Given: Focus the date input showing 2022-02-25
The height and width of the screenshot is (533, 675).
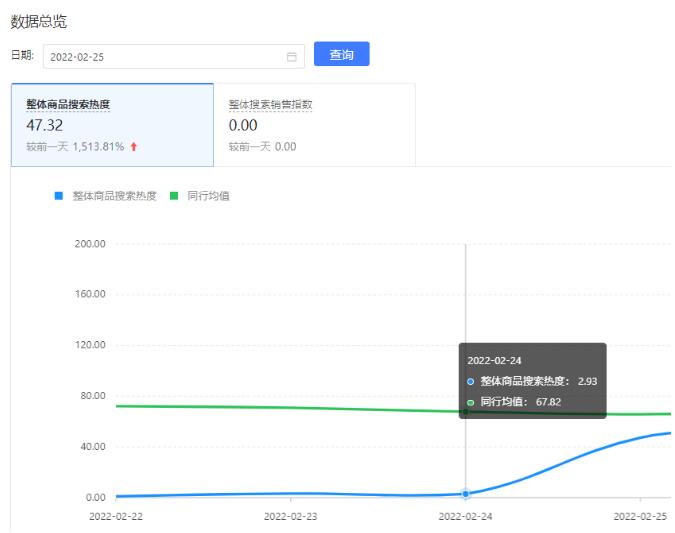Looking at the screenshot, I should pos(173,56).
